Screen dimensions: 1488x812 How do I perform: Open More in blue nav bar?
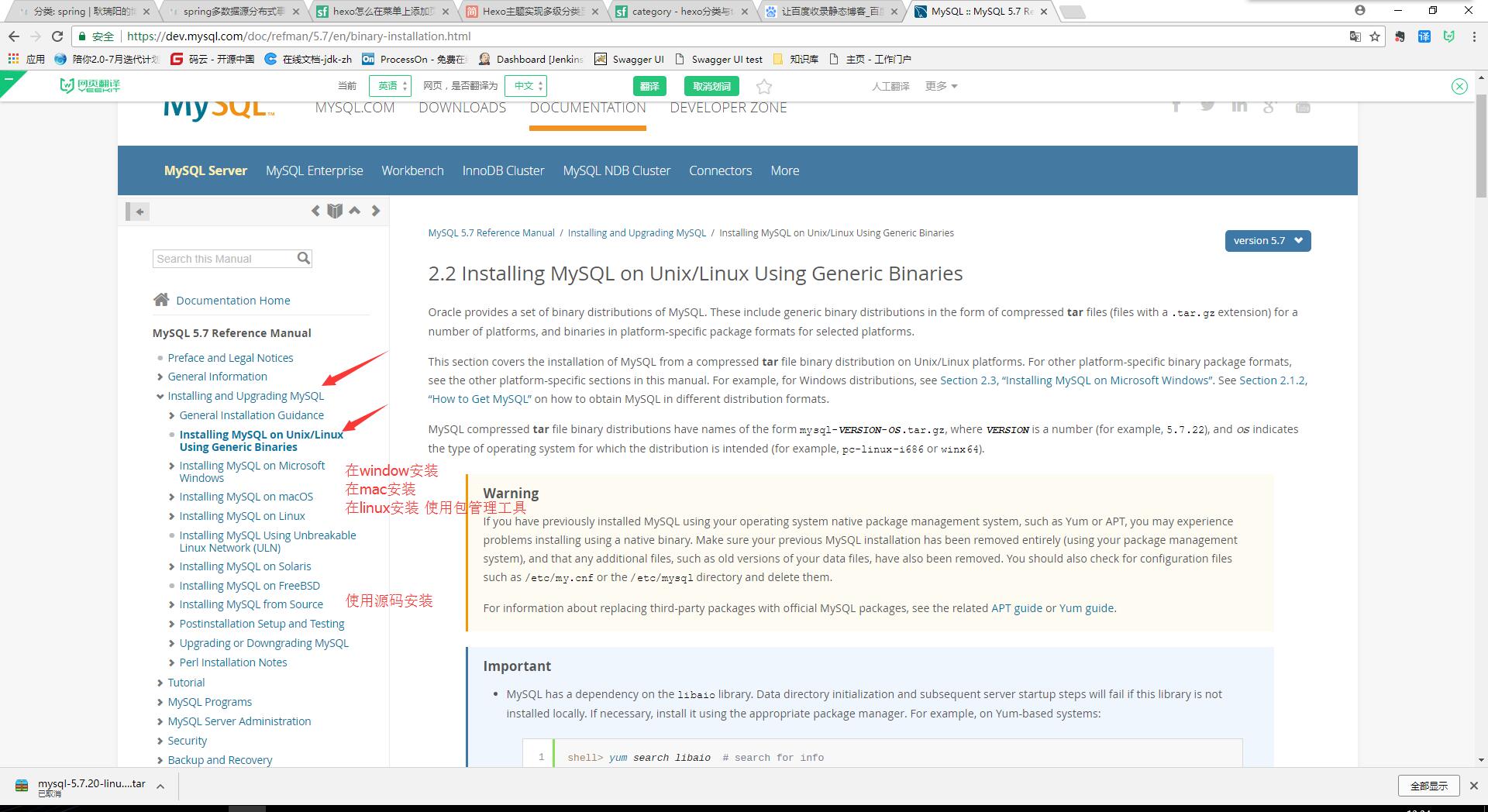(785, 170)
